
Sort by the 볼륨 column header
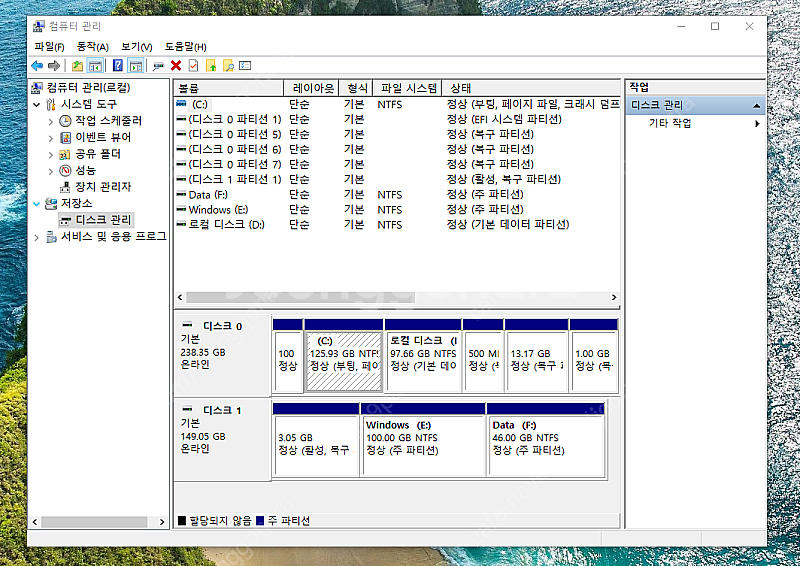pyautogui.click(x=228, y=88)
